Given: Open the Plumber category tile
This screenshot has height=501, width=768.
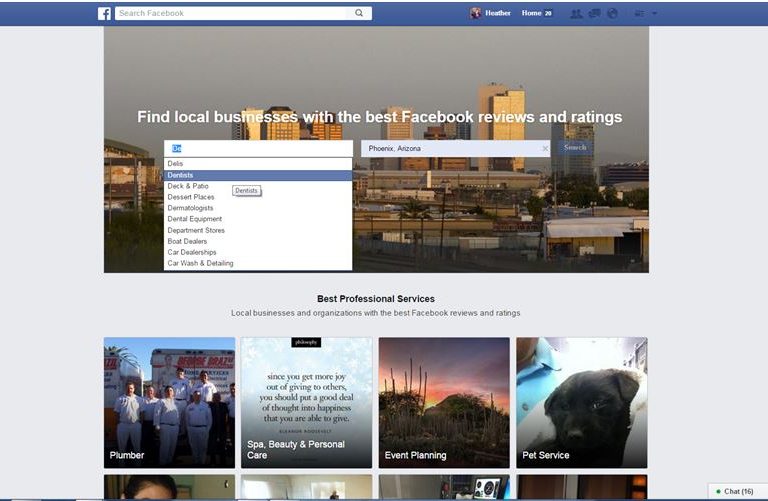Looking at the screenshot, I should [169, 403].
